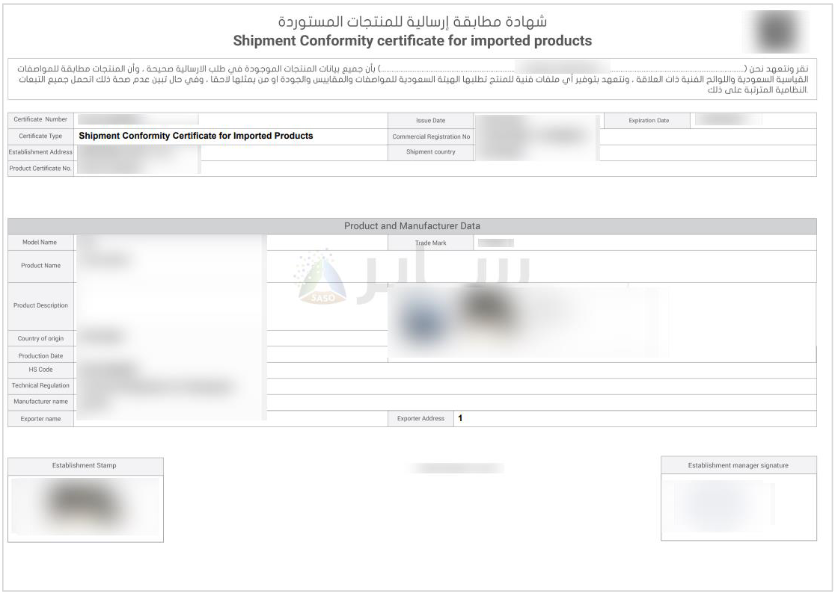The width and height of the screenshot is (837, 595).
Task: Select the 'Product Certificate No.' label
Action: pyautogui.click(x=41, y=168)
